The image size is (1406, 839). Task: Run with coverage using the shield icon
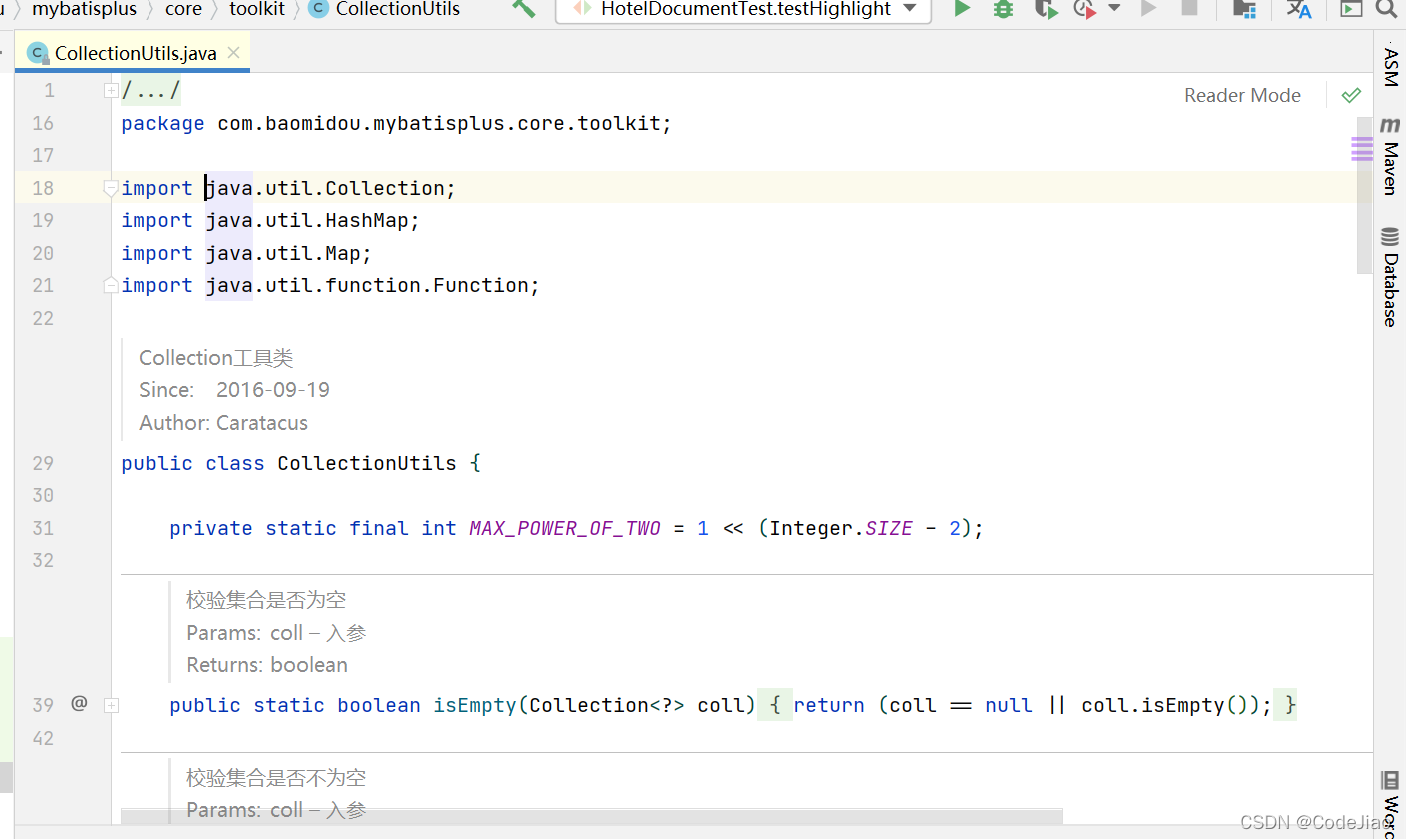coord(1045,9)
